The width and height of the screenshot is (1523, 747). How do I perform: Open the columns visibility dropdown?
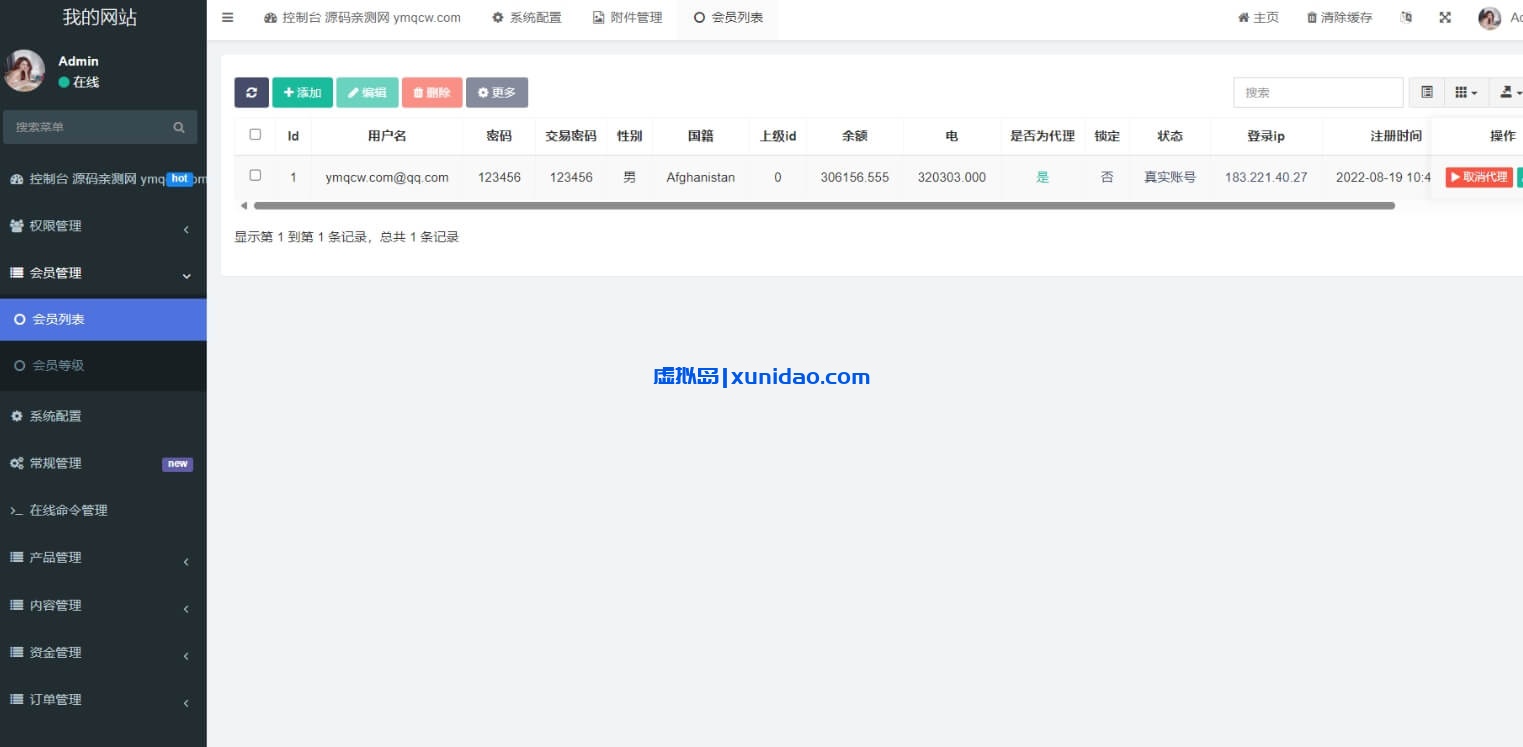click(x=1465, y=91)
